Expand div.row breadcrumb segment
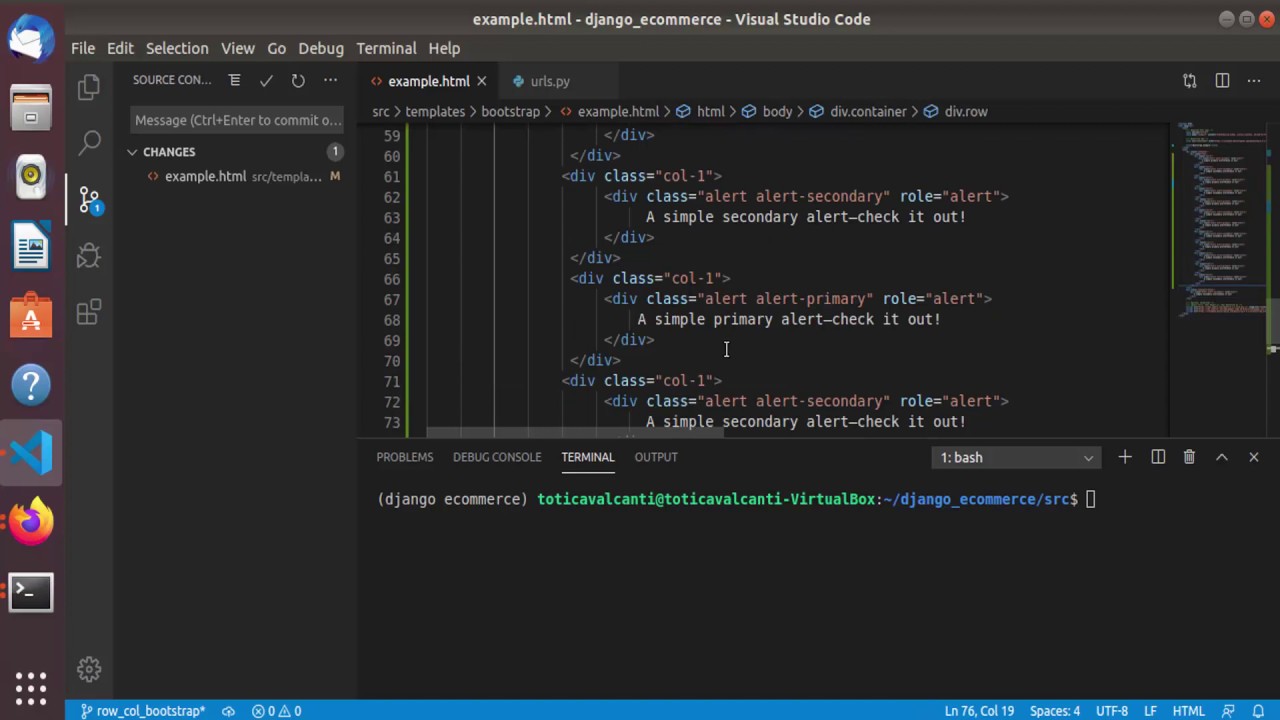Image resolution: width=1280 pixels, height=720 pixels. (x=955, y=111)
